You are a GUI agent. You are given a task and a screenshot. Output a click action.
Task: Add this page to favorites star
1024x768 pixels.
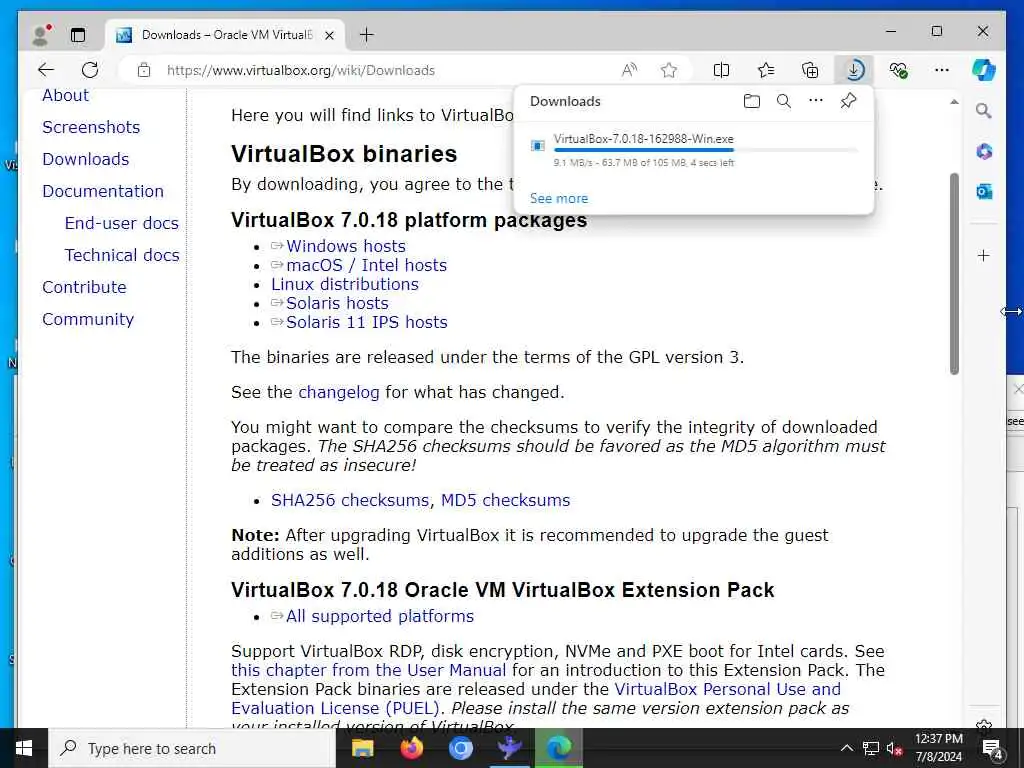click(x=668, y=70)
